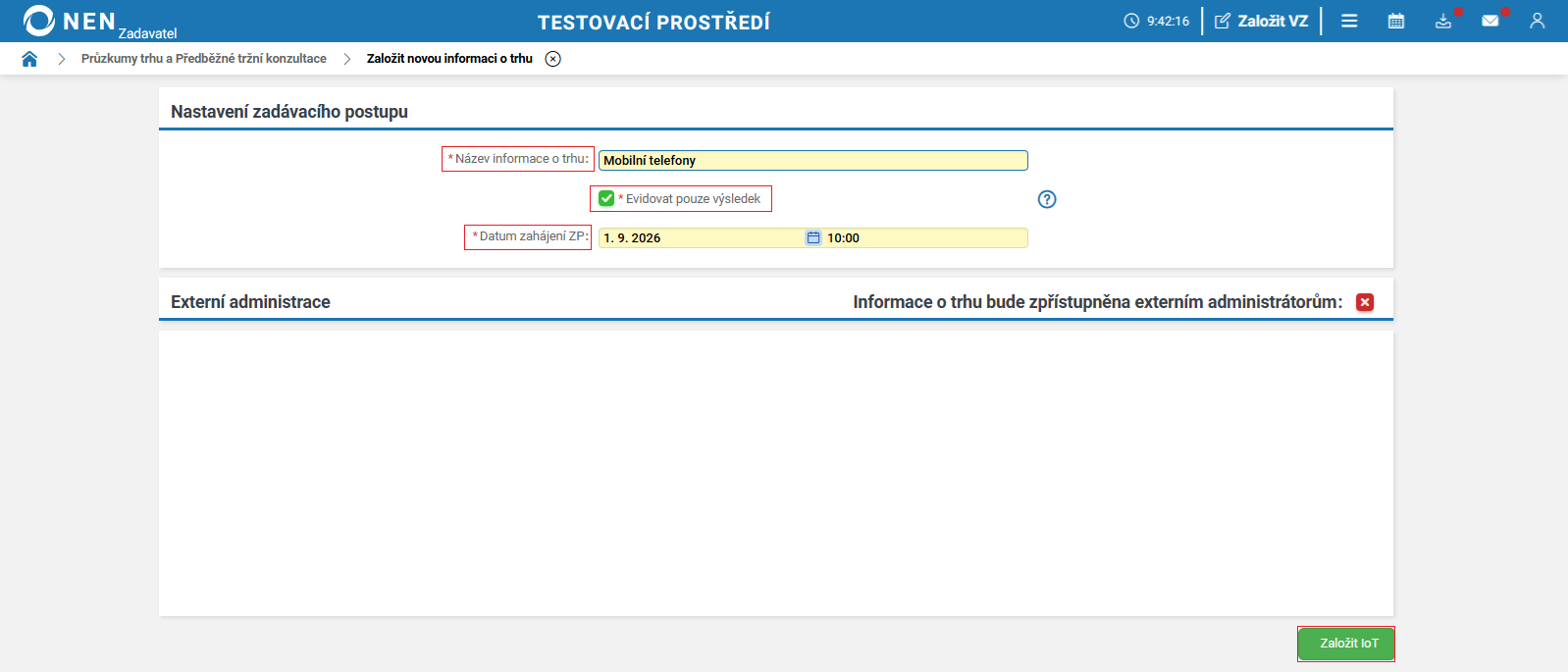Click Založit VZ button
Image resolution: width=1568 pixels, height=672 pixels.
pos(1262,21)
